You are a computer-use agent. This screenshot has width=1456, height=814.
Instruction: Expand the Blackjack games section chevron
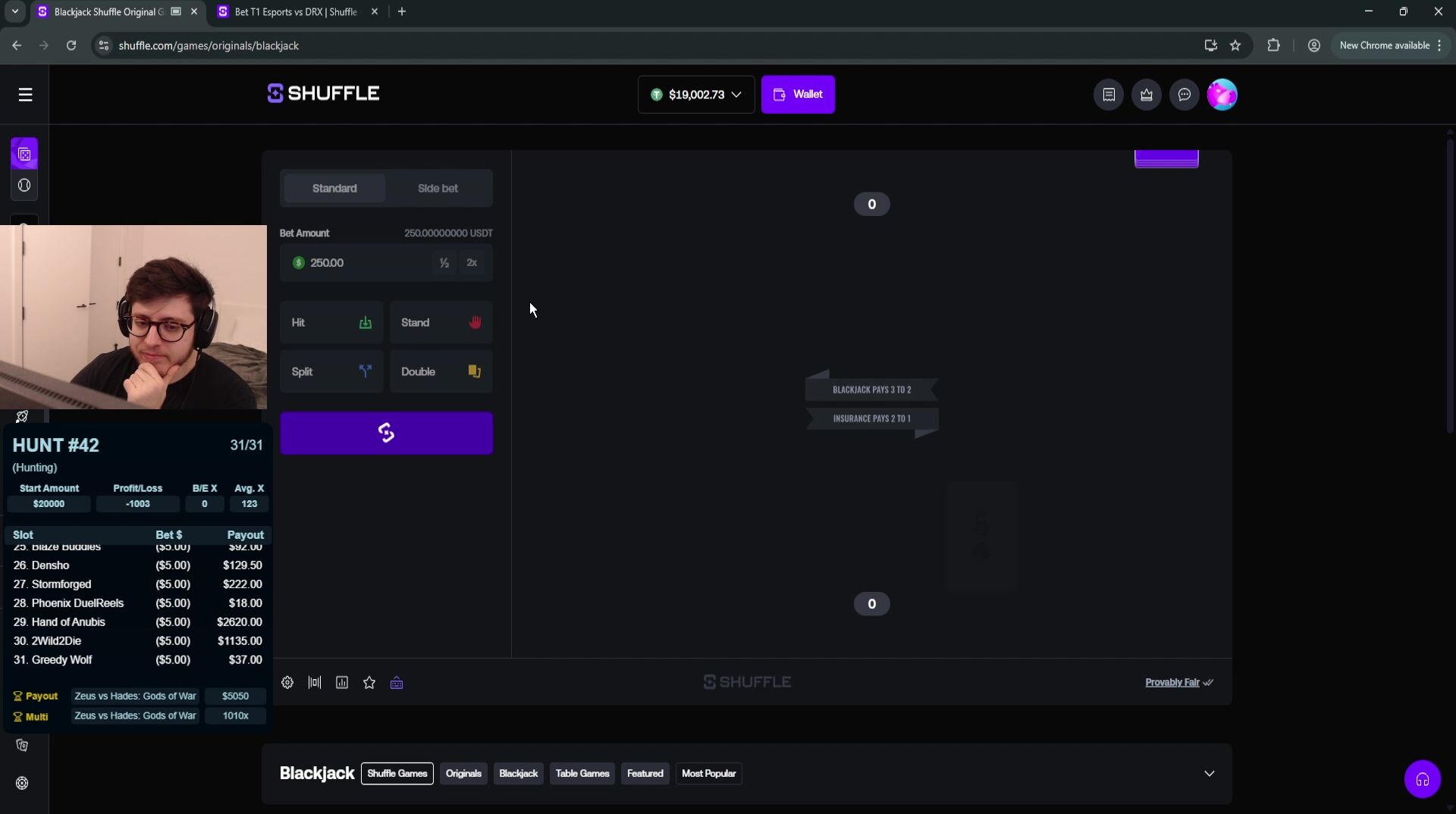(1210, 774)
